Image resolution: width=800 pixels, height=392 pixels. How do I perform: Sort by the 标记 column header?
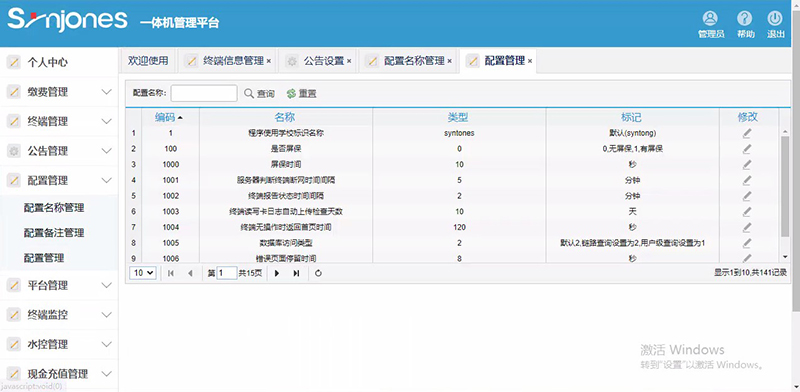tap(632, 117)
